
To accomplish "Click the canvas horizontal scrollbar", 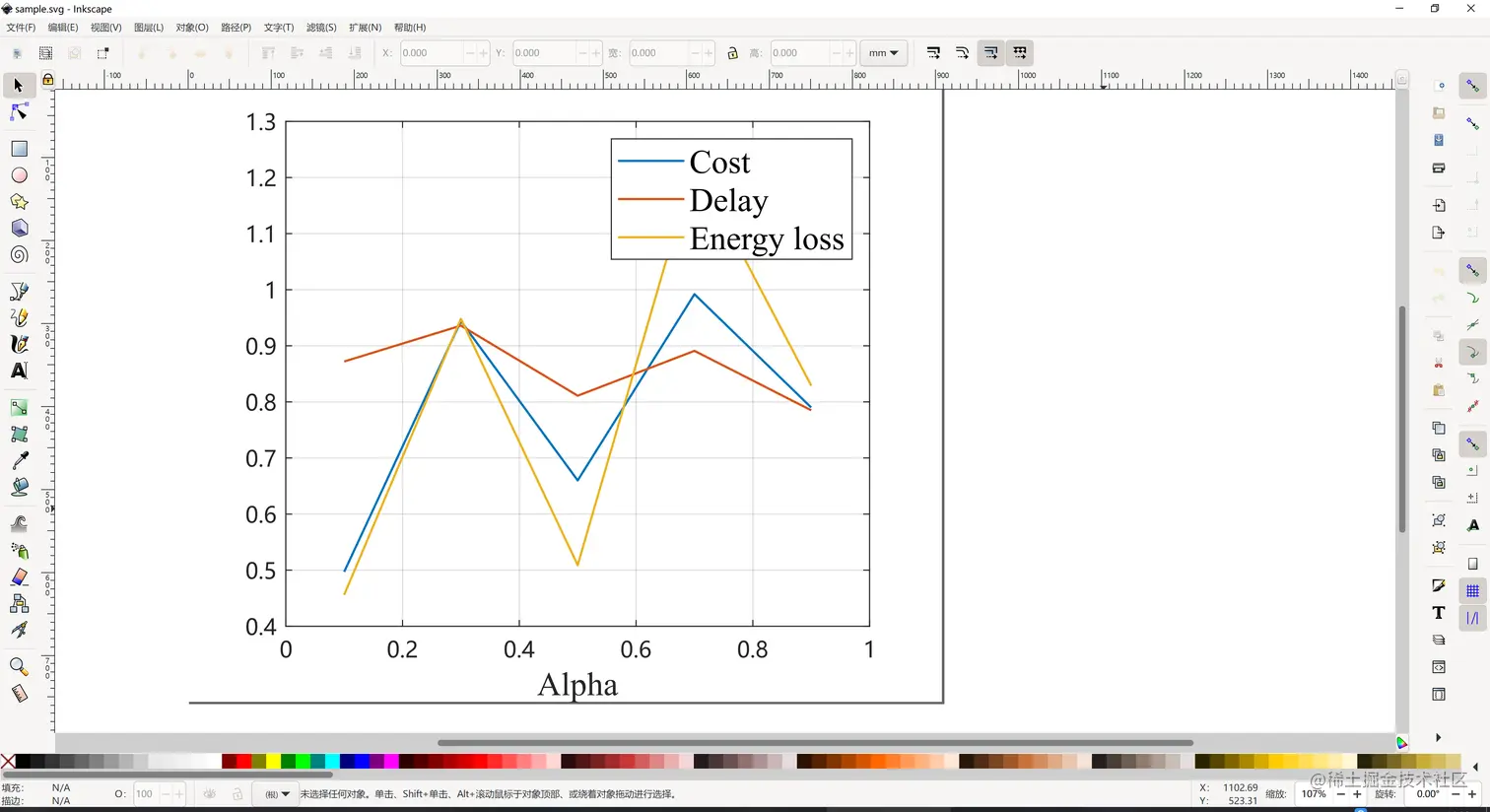I will pyautogui.click(x=815, y=743).
